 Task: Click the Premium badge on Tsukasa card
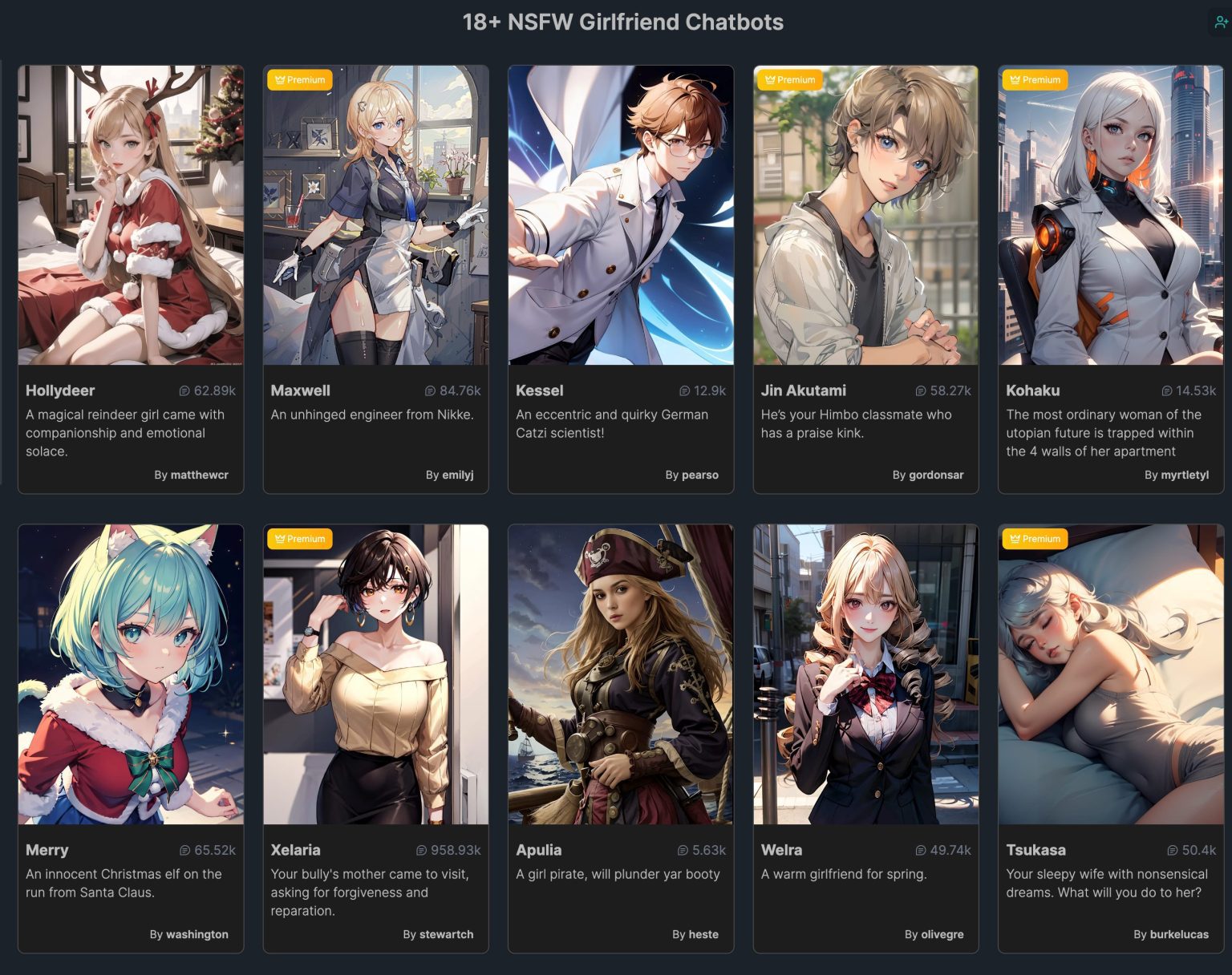pyautogui.click(x=1035, y=539)
